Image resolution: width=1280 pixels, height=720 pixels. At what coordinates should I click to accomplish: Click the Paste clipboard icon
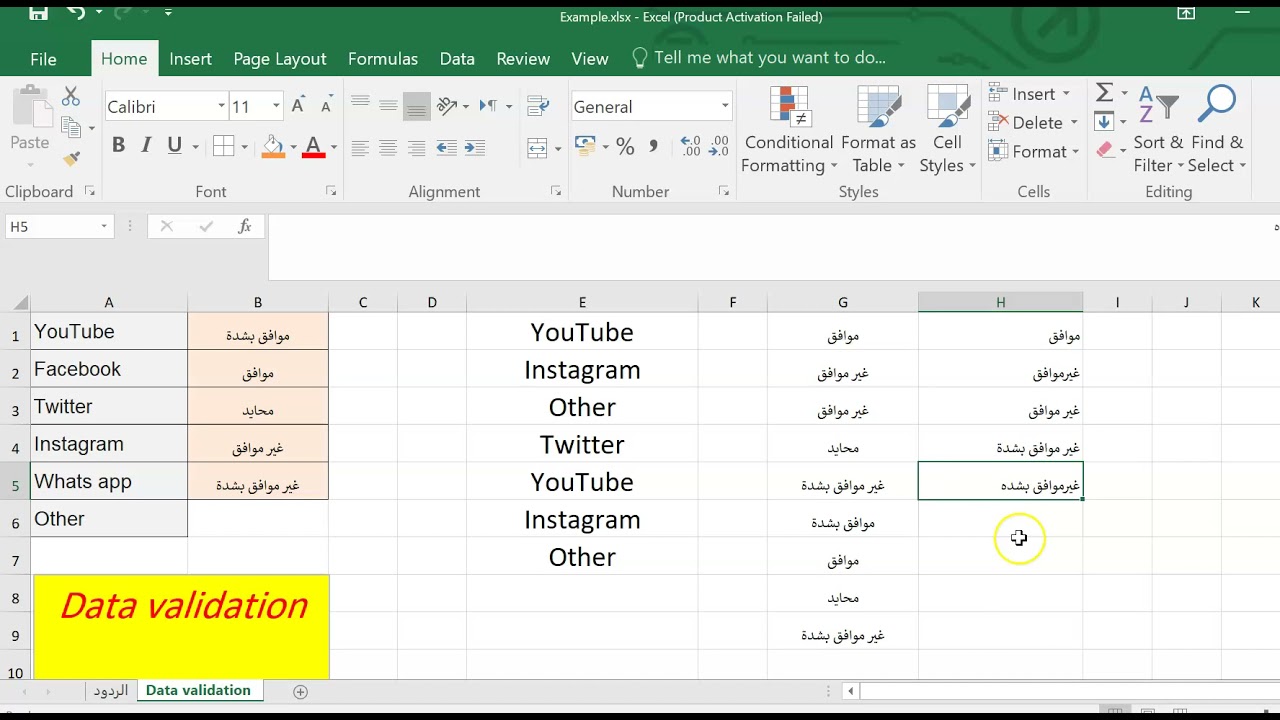point(30,109)
